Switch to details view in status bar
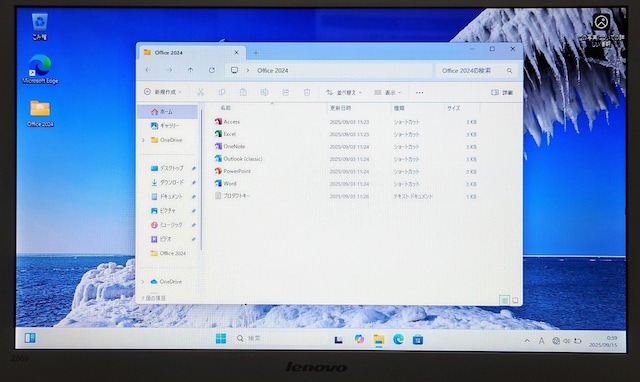640x382 pixels. [504, 300]
